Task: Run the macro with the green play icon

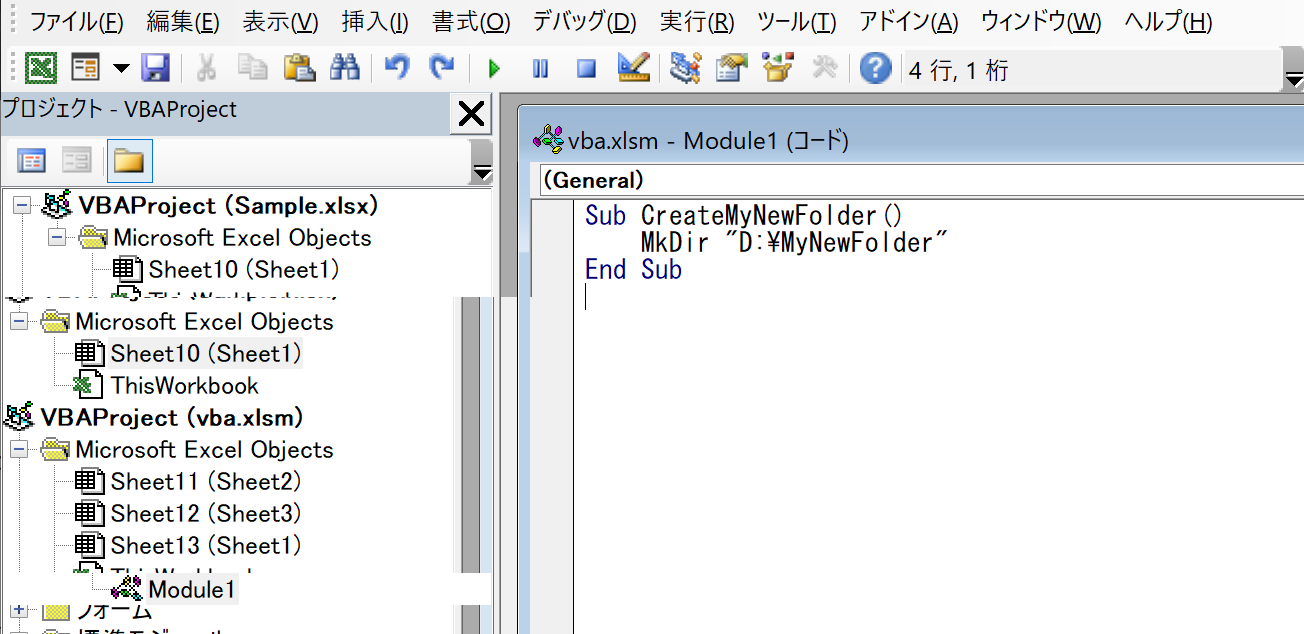Action: click(494, 69)
